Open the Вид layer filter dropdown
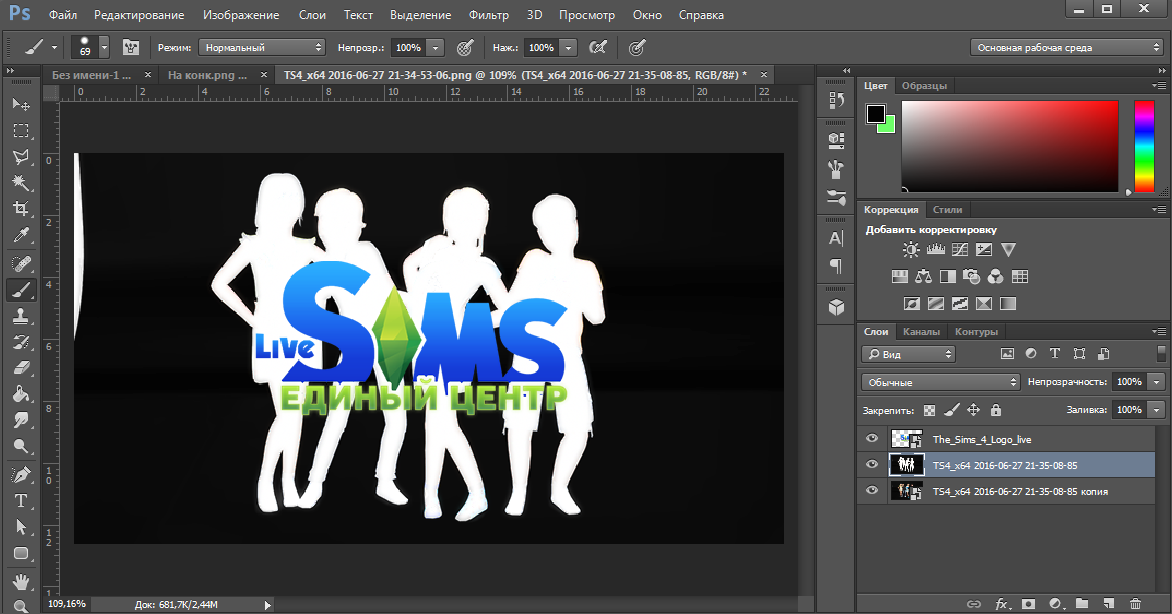Screen dimensions: 1172x614 point(909,354)
